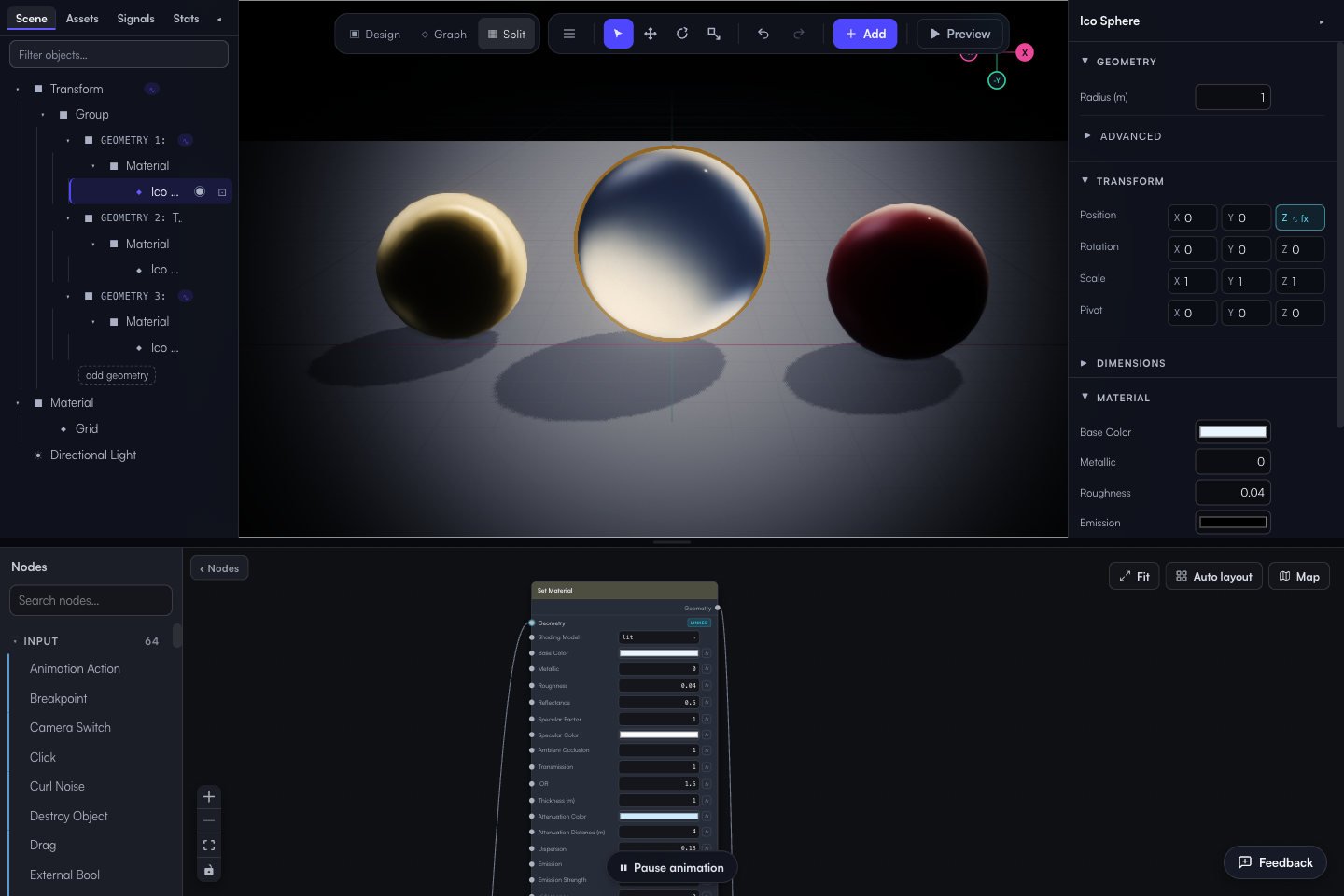Redo the last undone action

point(799,34)
